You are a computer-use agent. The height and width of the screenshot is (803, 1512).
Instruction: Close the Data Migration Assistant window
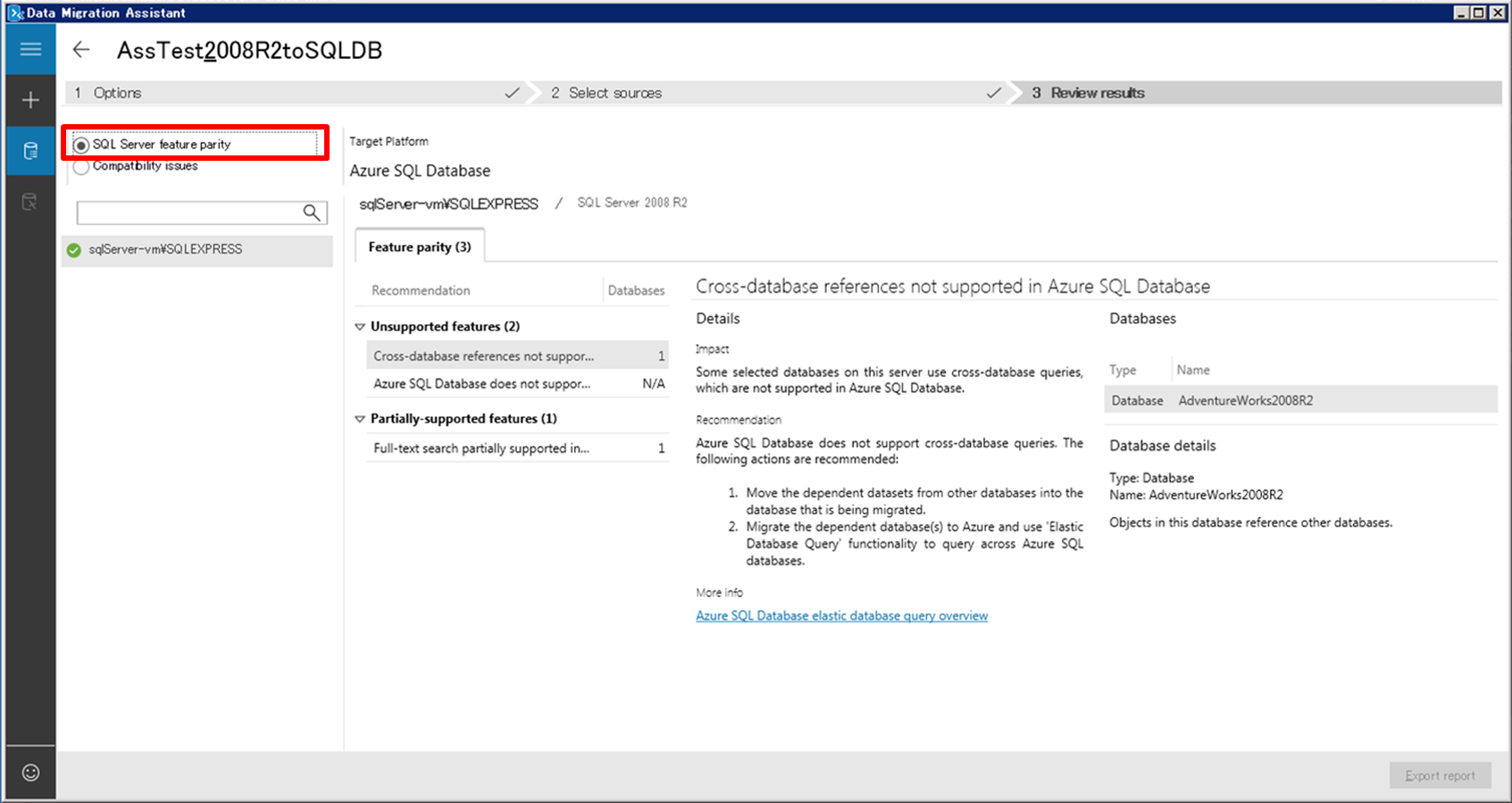(1496, 12)
